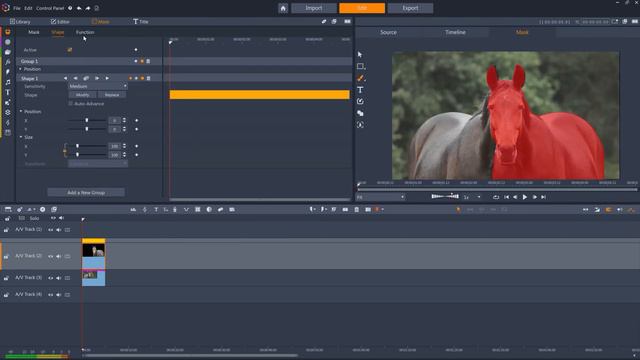Screen dimensions: 640x360
Task: Open the File menu
Action: point(17,8)
